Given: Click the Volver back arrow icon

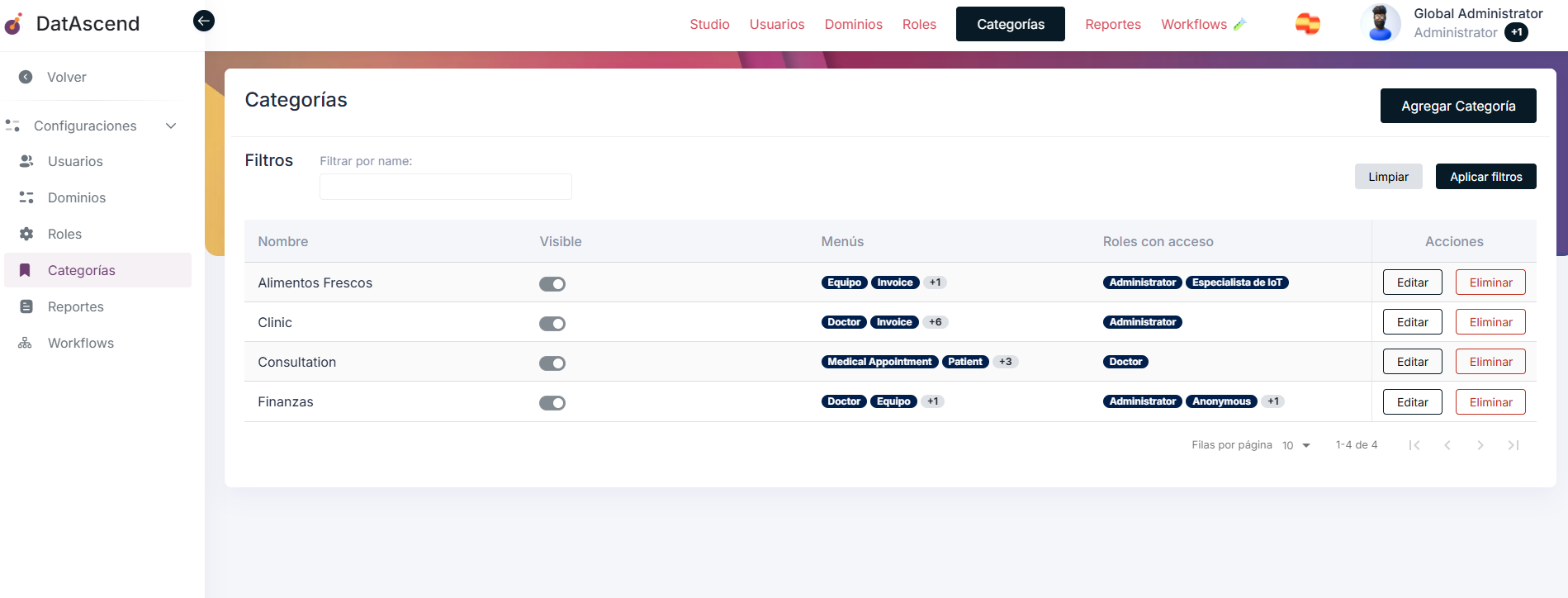Looking at the screenshot, I should [26, 77].
